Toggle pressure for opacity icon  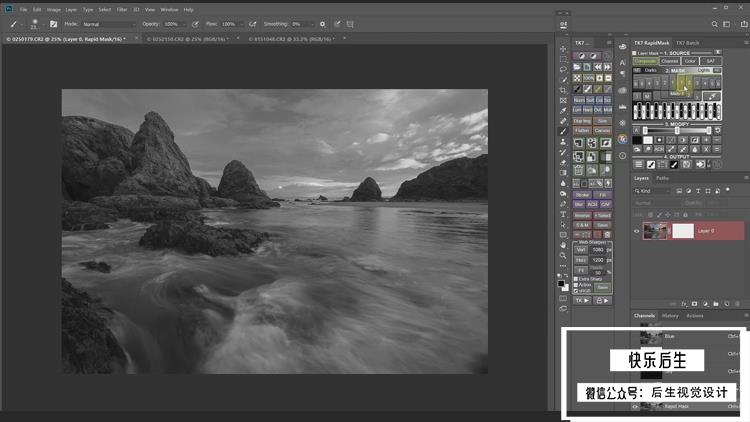(195, 24)
